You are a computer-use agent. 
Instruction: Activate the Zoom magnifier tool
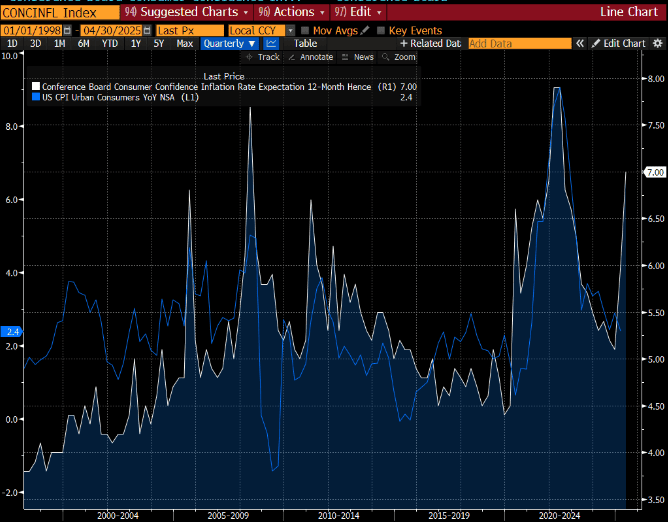399,57
